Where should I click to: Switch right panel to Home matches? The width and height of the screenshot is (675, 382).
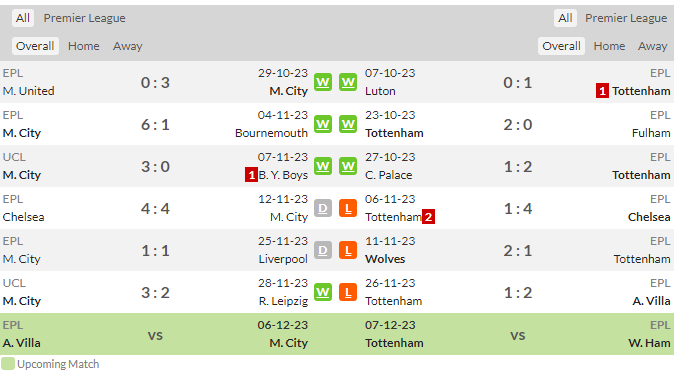pos(609,46)
